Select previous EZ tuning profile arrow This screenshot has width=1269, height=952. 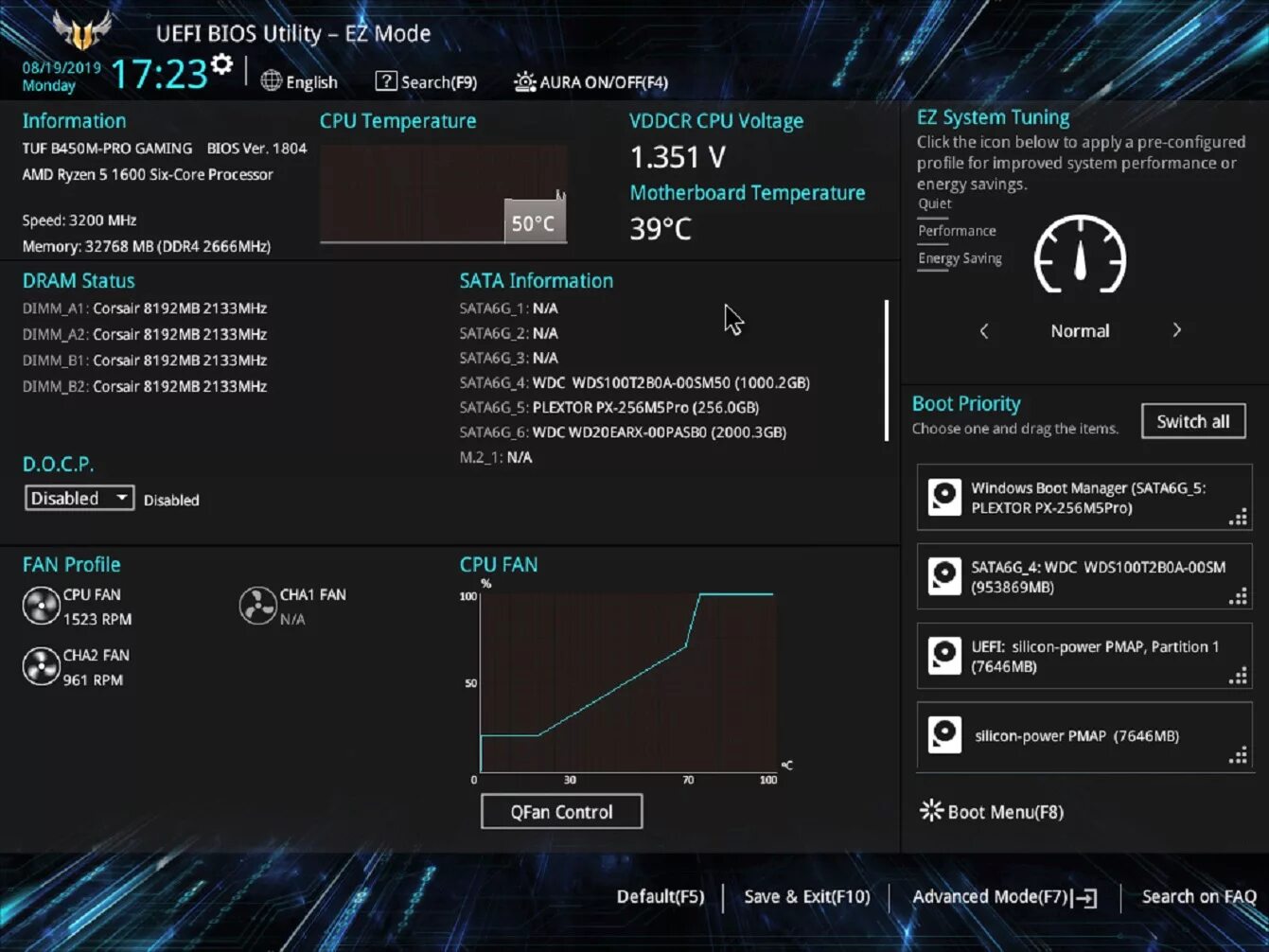point(984,330)
